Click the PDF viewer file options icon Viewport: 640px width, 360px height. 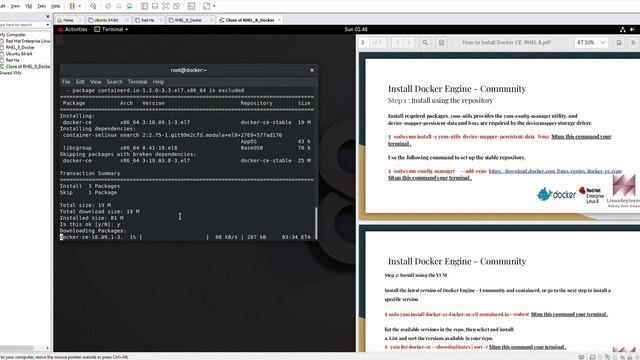[x=619, y=42]
